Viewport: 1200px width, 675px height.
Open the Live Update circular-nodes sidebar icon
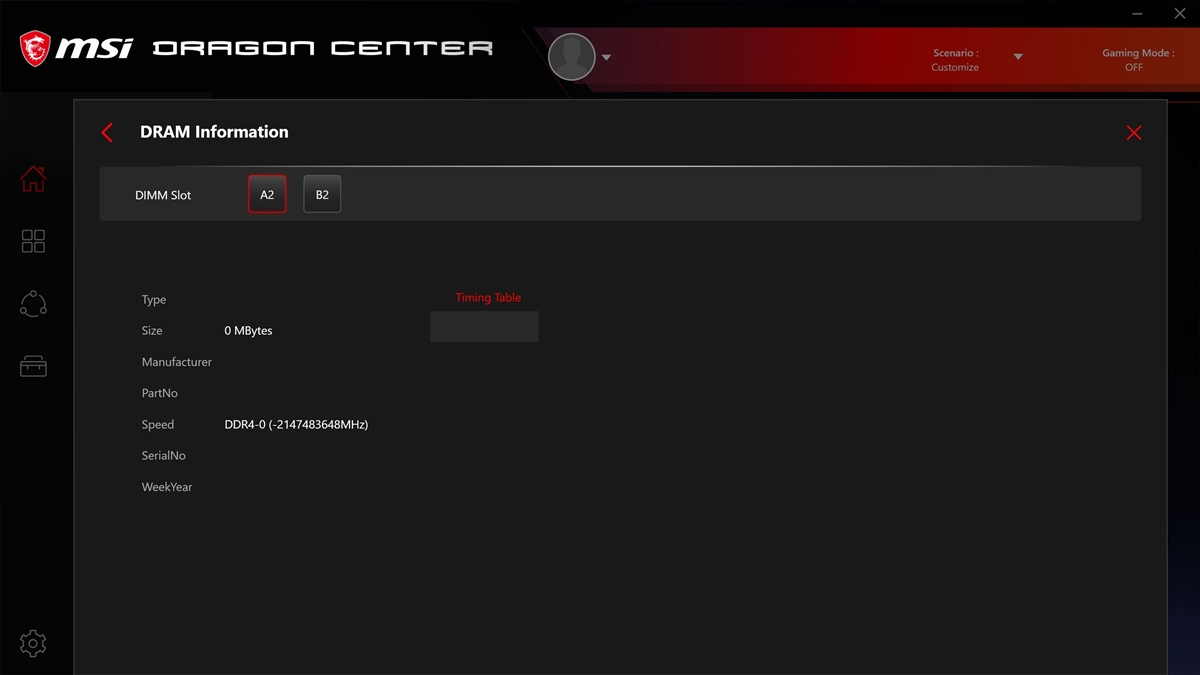33,304
